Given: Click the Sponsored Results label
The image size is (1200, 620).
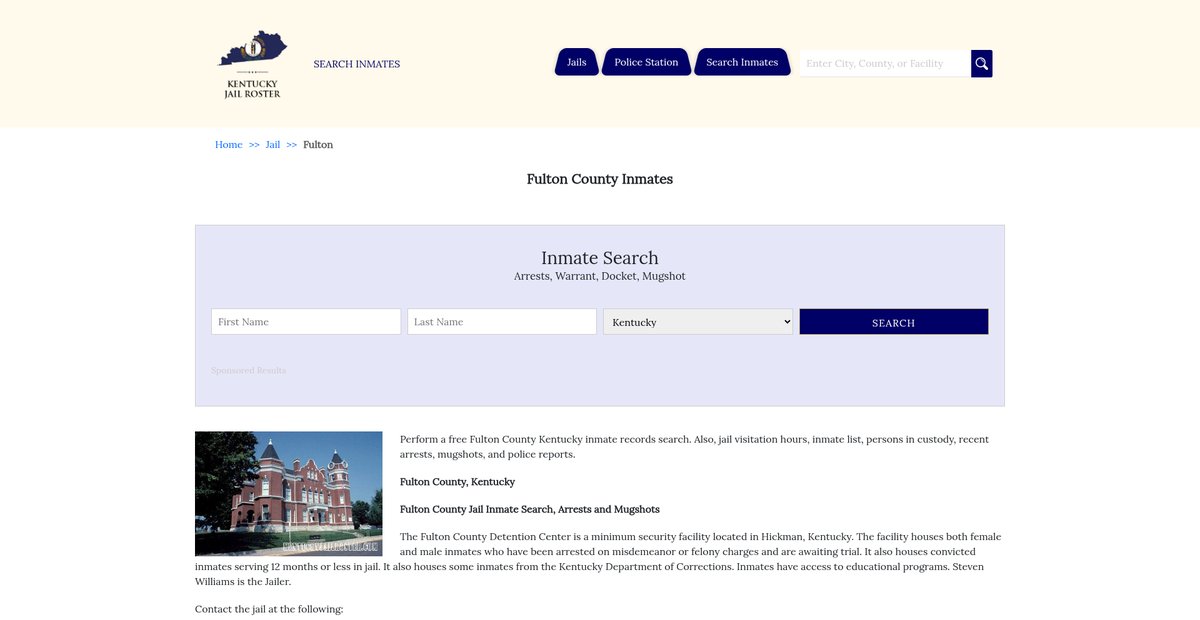Looking at the screenshot, I should (x=248, y=371).
